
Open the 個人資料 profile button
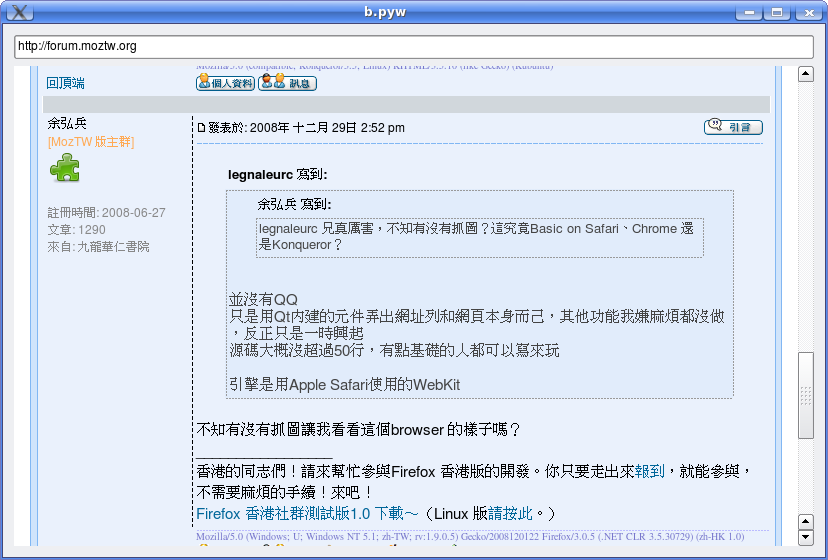(x=225, y=83)
